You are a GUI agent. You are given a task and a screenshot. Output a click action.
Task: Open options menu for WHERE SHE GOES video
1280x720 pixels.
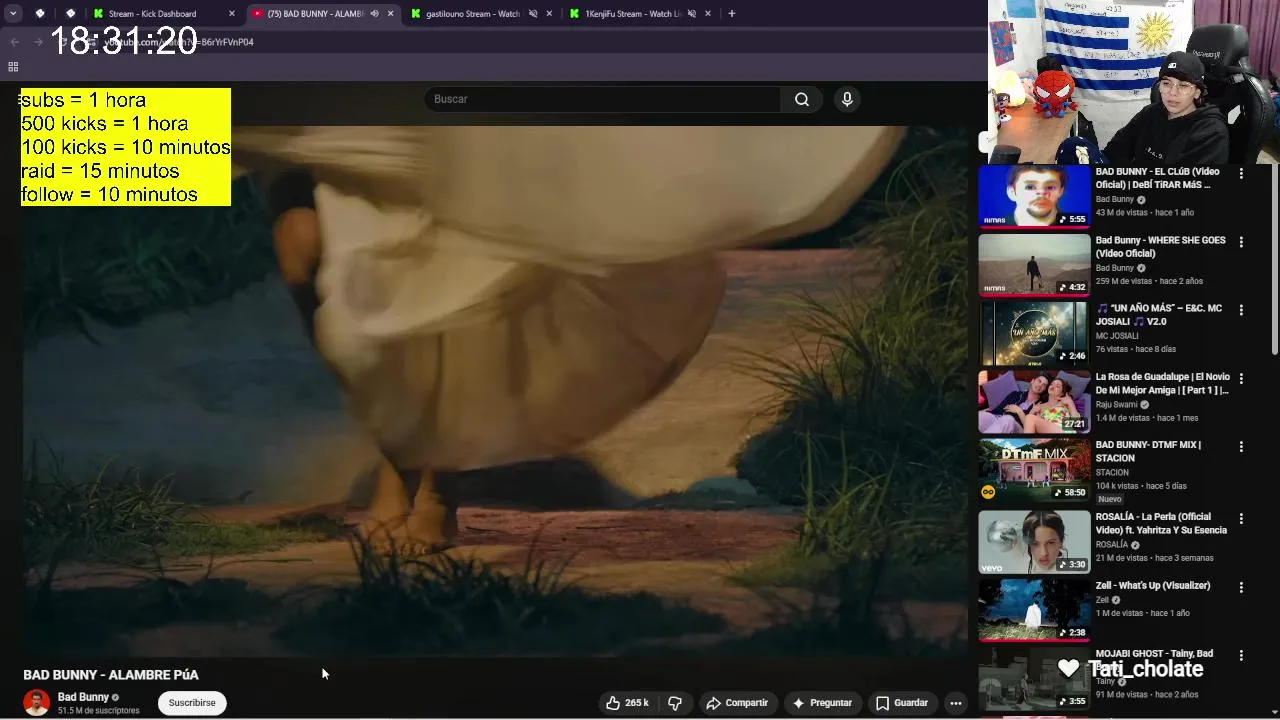(1241, 242)
